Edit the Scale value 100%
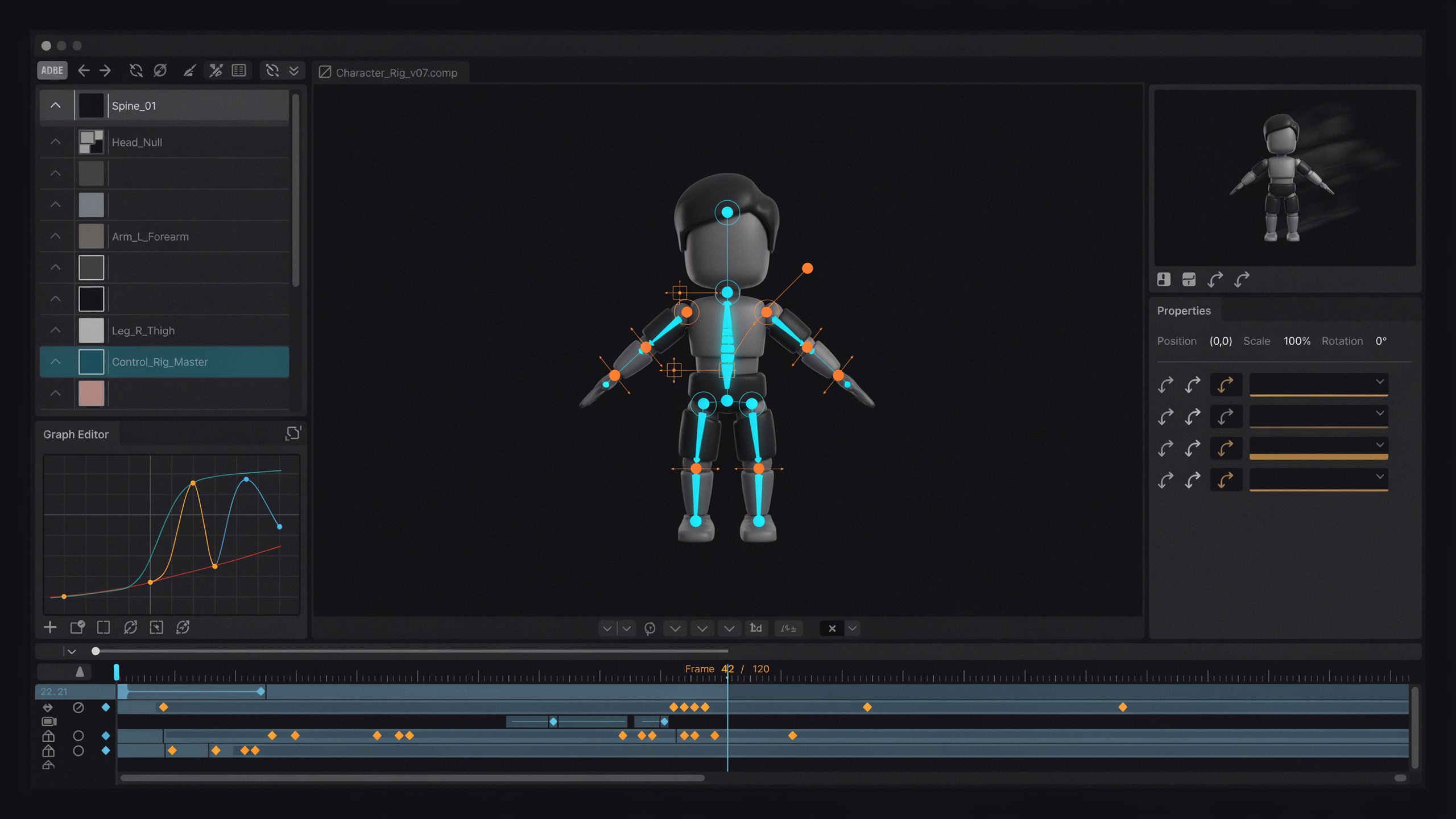 tap(1297, 341)
